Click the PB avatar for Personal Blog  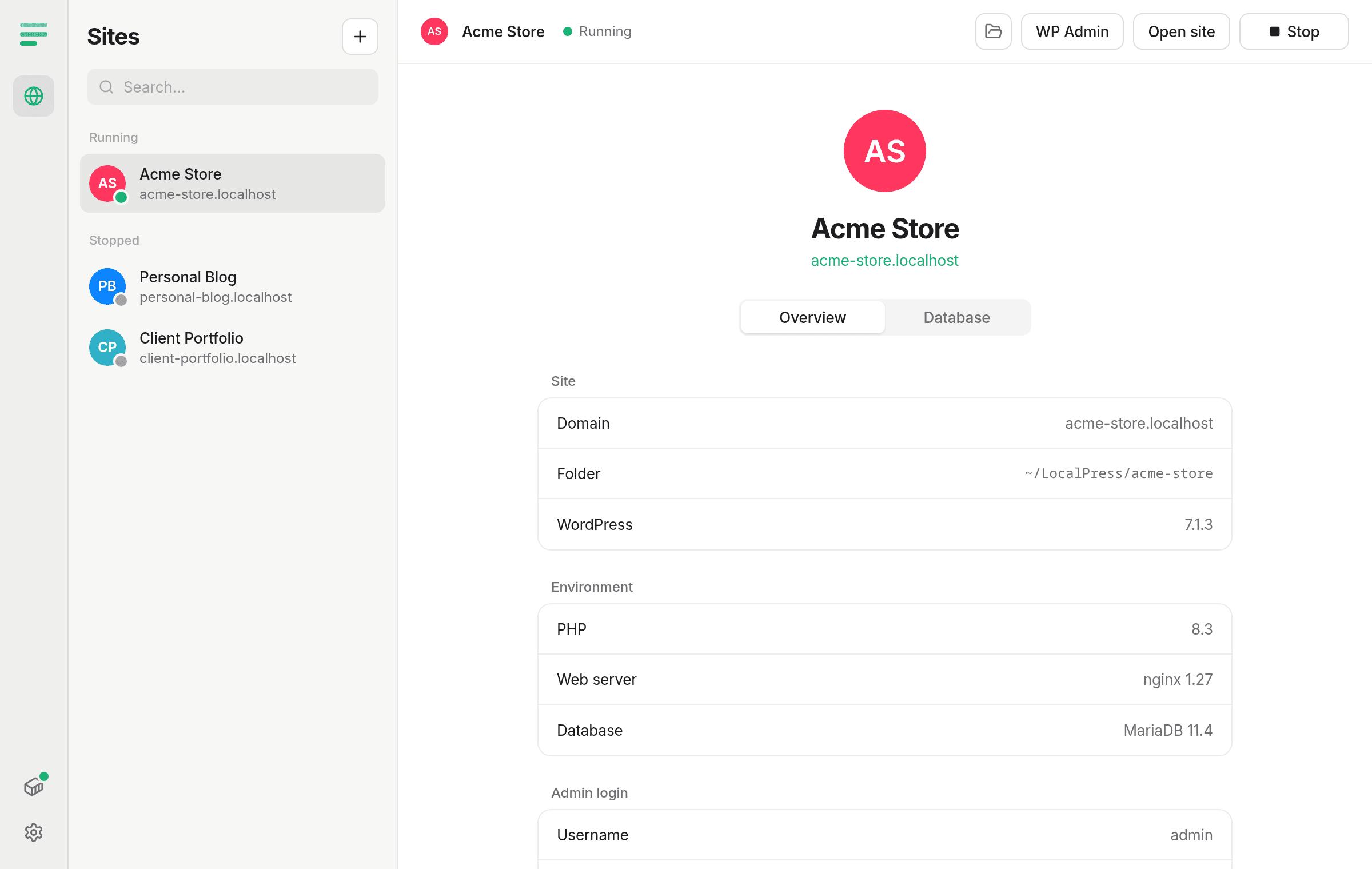(x=107, y=286)
